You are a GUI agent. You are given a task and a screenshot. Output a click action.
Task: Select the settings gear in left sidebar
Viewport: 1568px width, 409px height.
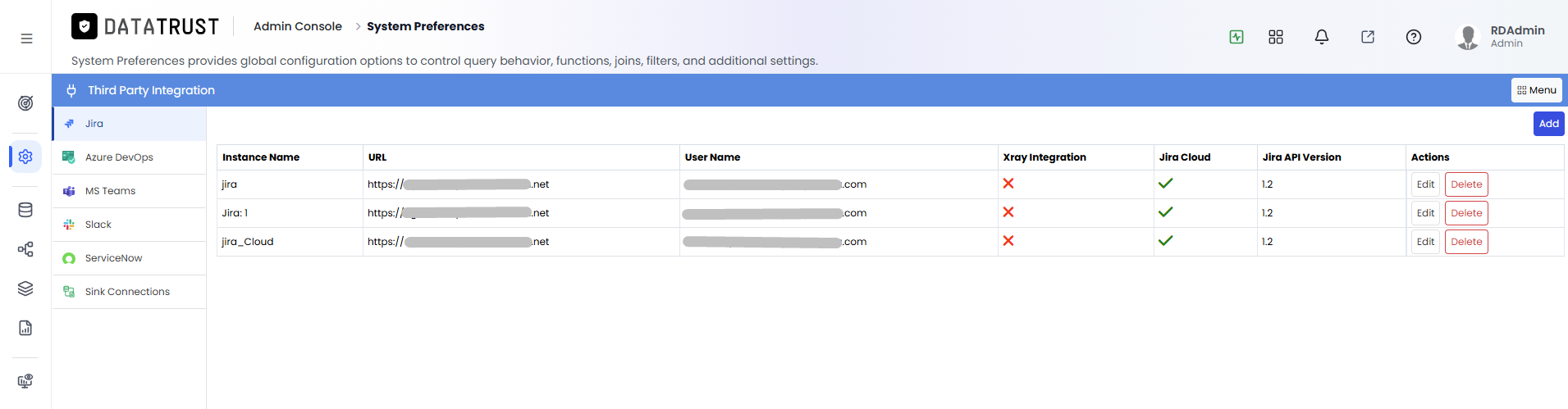(x=25, y=157)
